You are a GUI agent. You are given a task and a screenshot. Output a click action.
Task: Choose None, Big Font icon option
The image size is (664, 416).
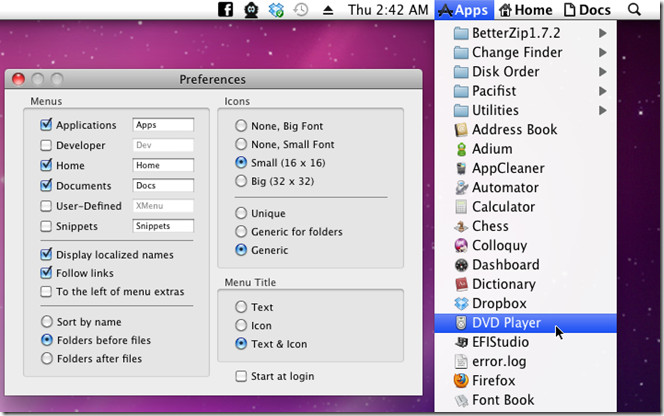point(241,126)
